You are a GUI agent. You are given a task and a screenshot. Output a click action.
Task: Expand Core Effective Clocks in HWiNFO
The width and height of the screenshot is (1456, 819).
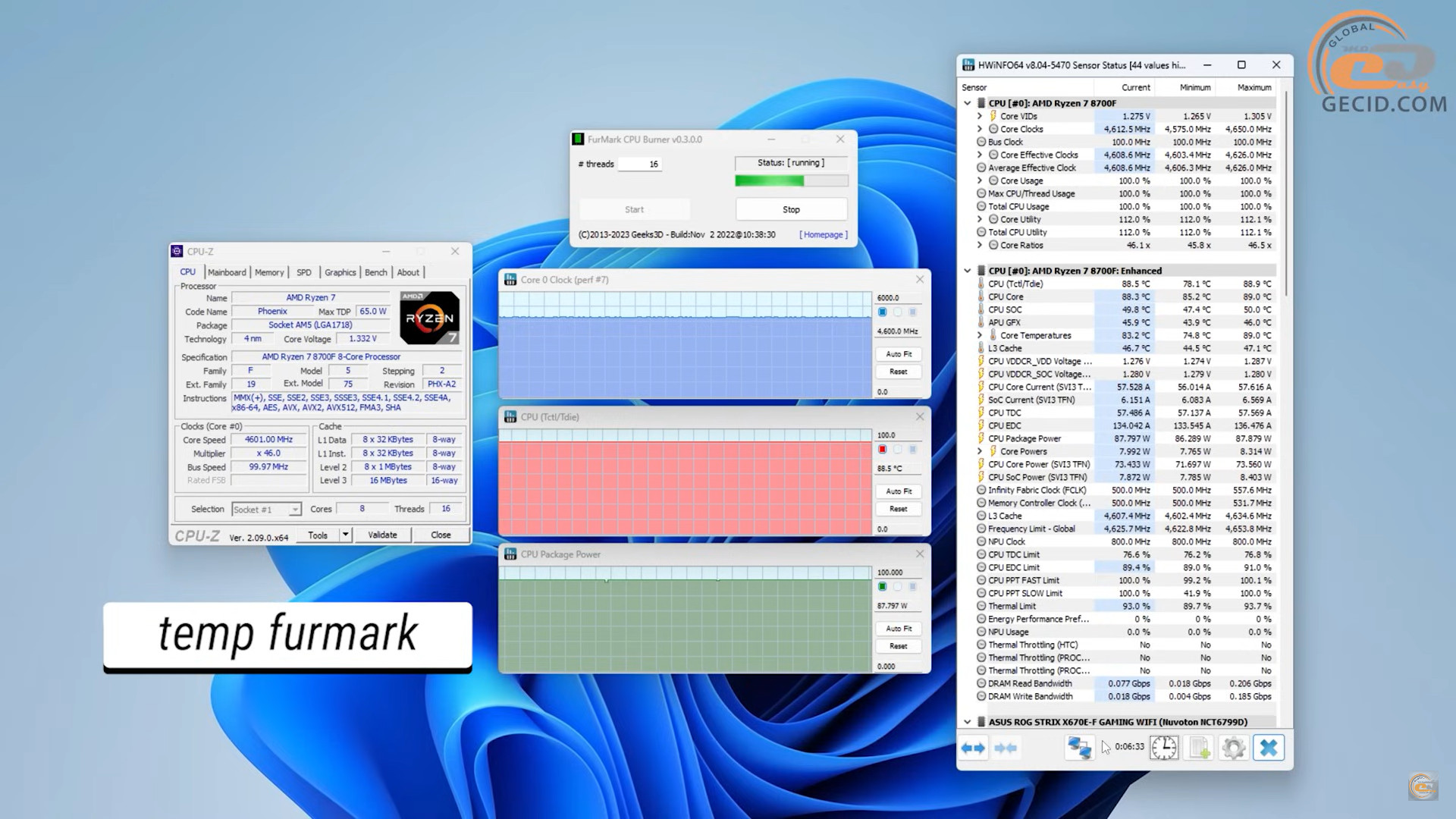click(979, 155)
